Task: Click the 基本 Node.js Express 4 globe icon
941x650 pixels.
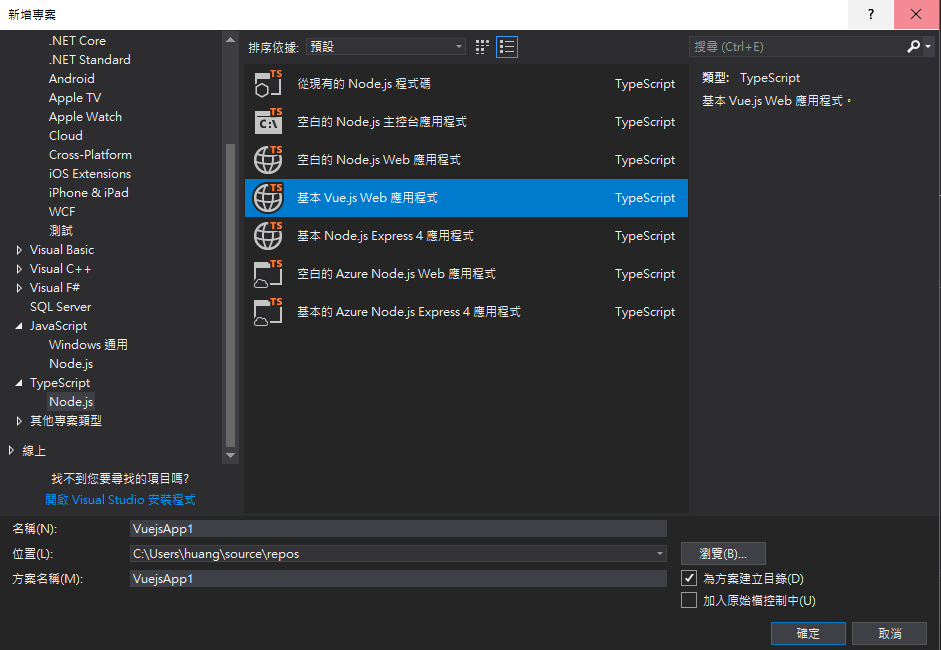Action: tap(268, 235)
